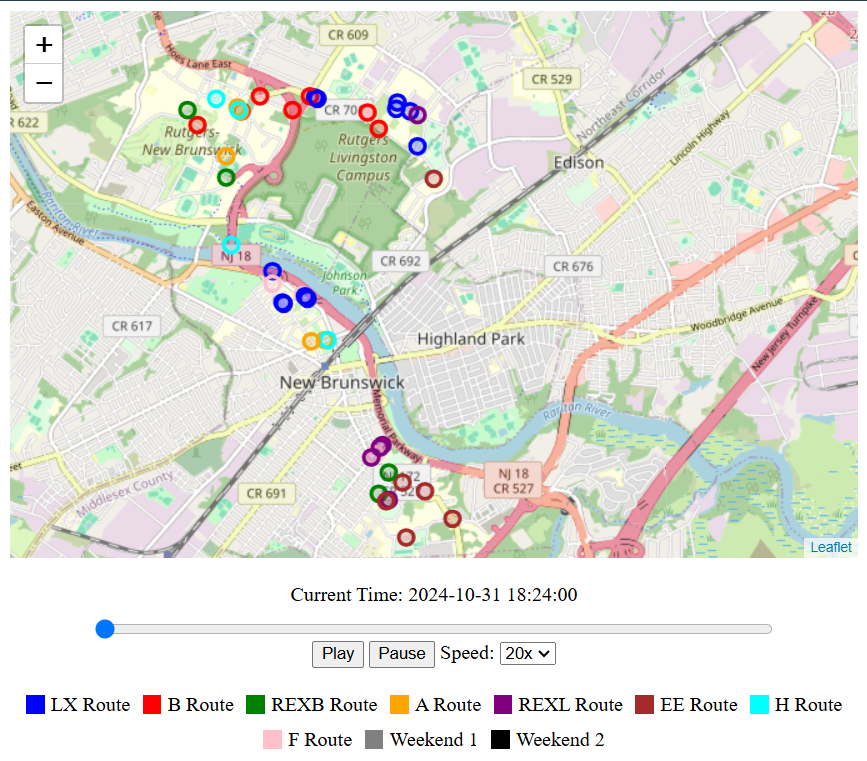Click the Play button
The image size is (867, 761).
(338, 653)
